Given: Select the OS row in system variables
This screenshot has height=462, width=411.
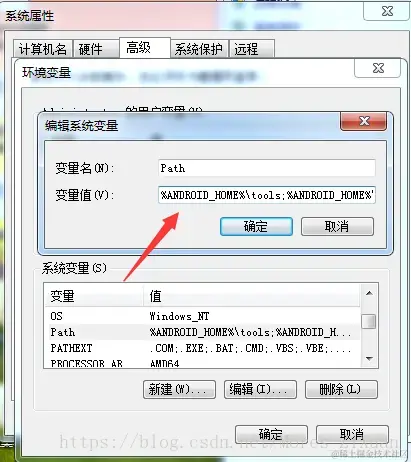Looking at the screenshot, I should (202, 316).
